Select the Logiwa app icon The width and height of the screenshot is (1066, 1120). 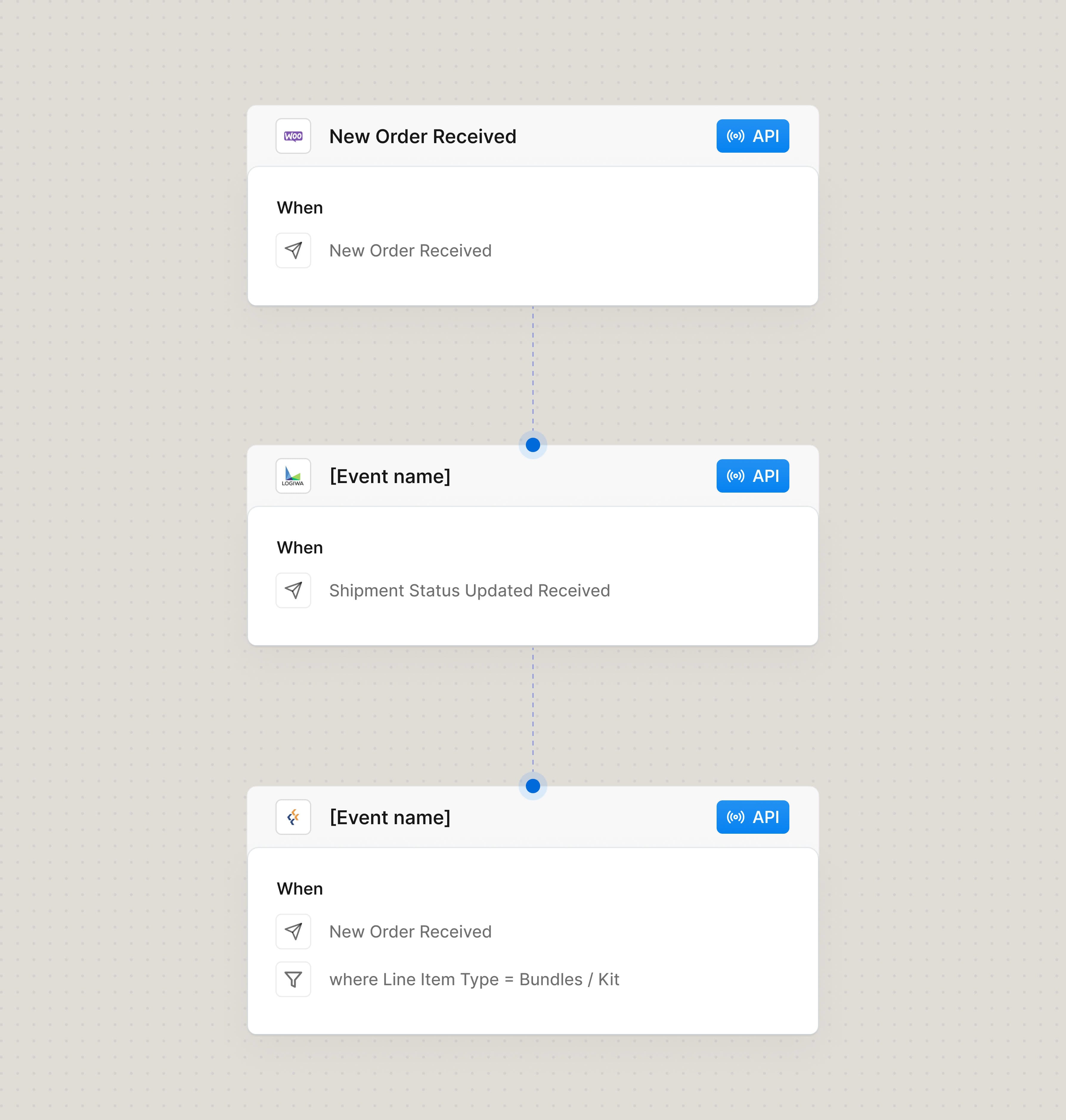pos(293,476)
